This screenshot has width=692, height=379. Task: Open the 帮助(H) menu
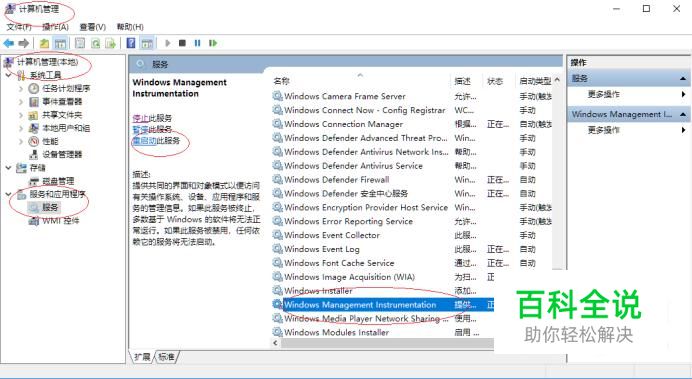[130, 27]
